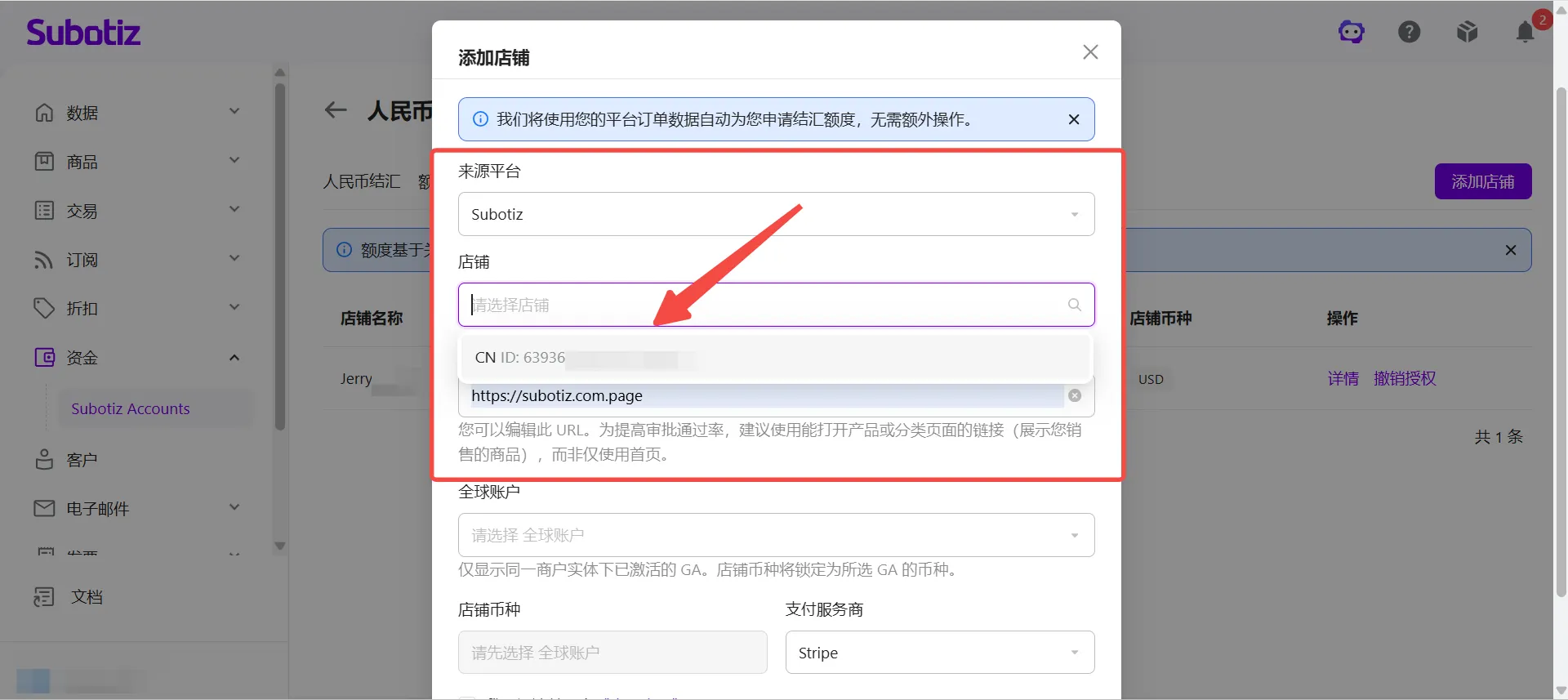
Task: Expand the 交易 sidebar menu chevron
Action: pos(234,209)
